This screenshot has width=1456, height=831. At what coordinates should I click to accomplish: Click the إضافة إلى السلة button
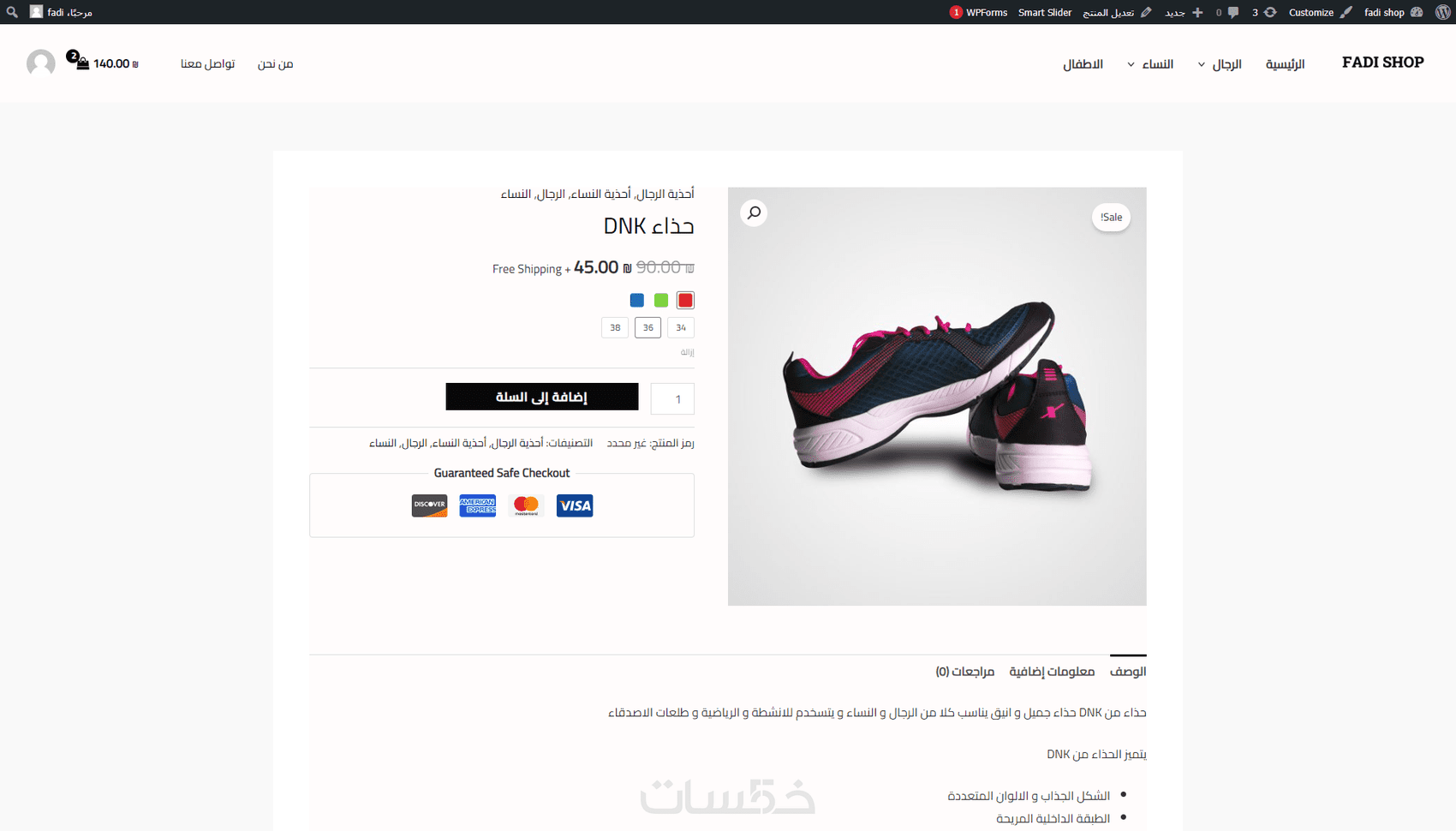tap(542, 397)
